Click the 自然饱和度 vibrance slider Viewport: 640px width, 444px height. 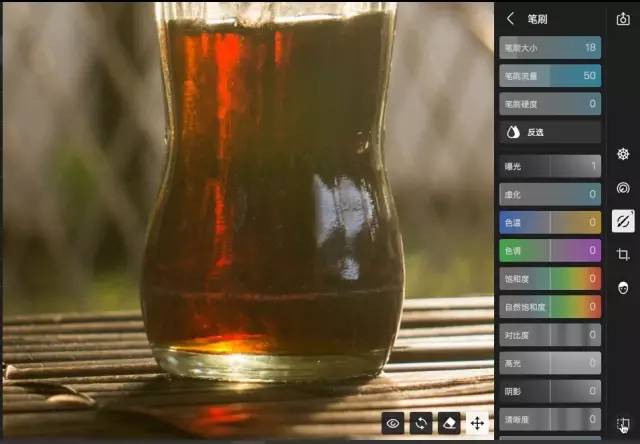click(x=550, y=307)
